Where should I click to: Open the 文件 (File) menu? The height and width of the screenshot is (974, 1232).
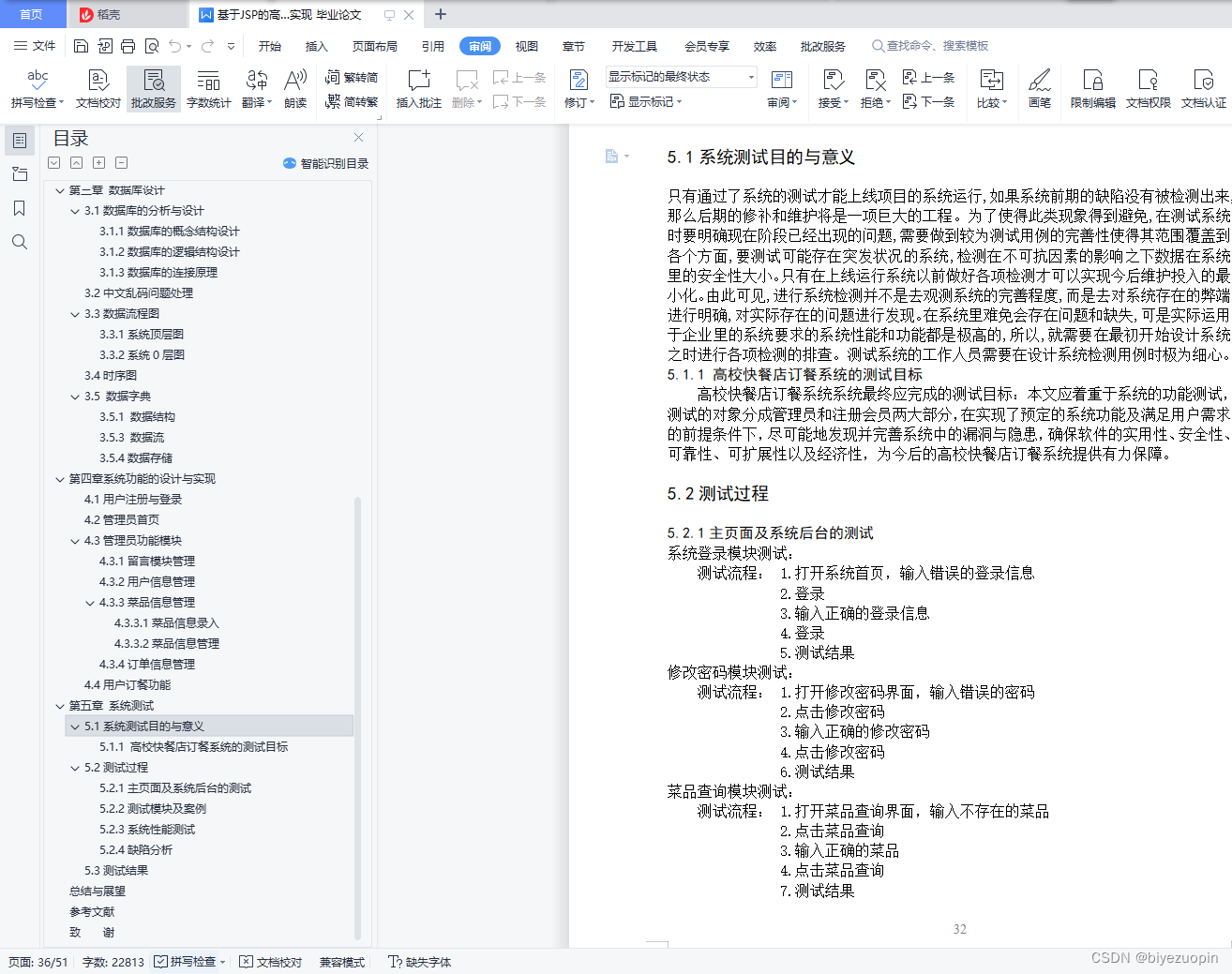click(x=35, y=46)
